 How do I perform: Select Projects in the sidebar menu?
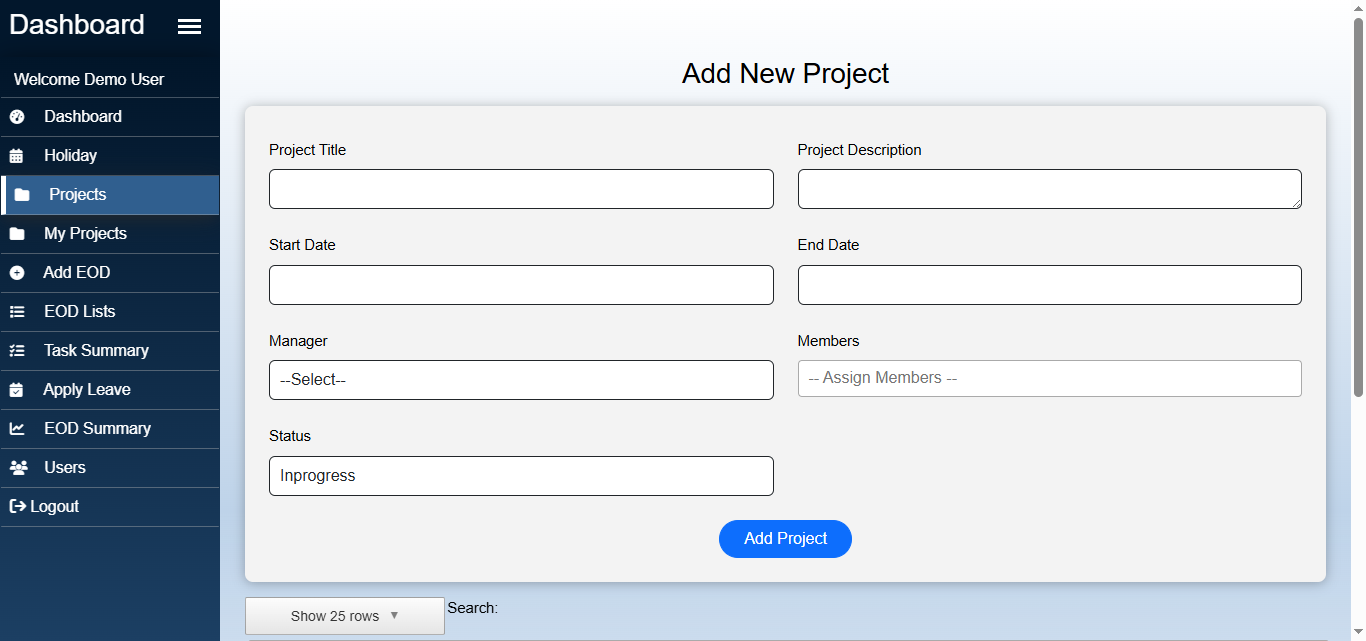(x=78, y=195)
